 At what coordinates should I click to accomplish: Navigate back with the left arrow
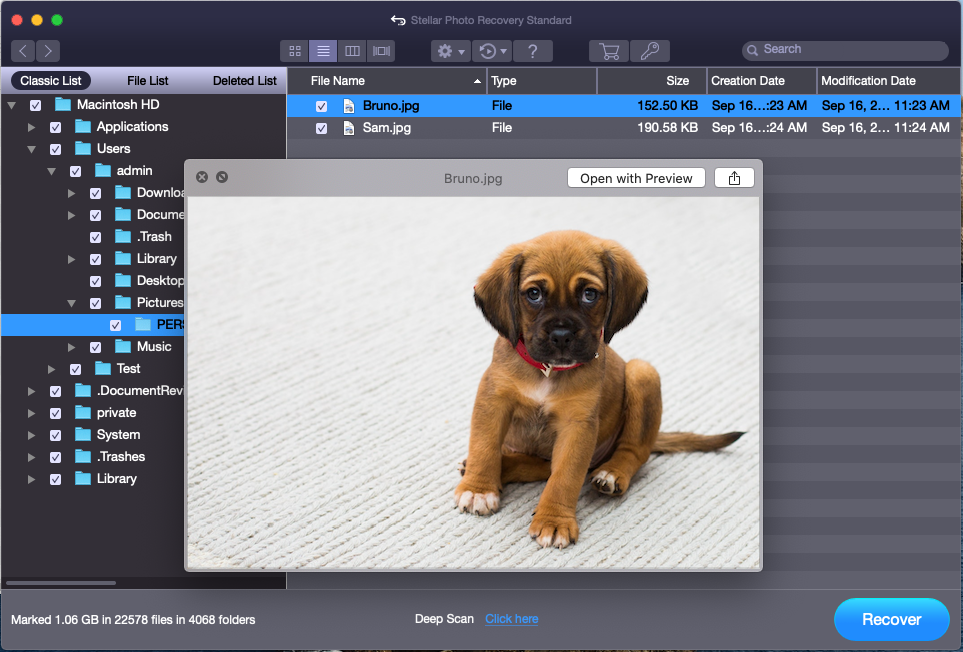coord(23,51)
